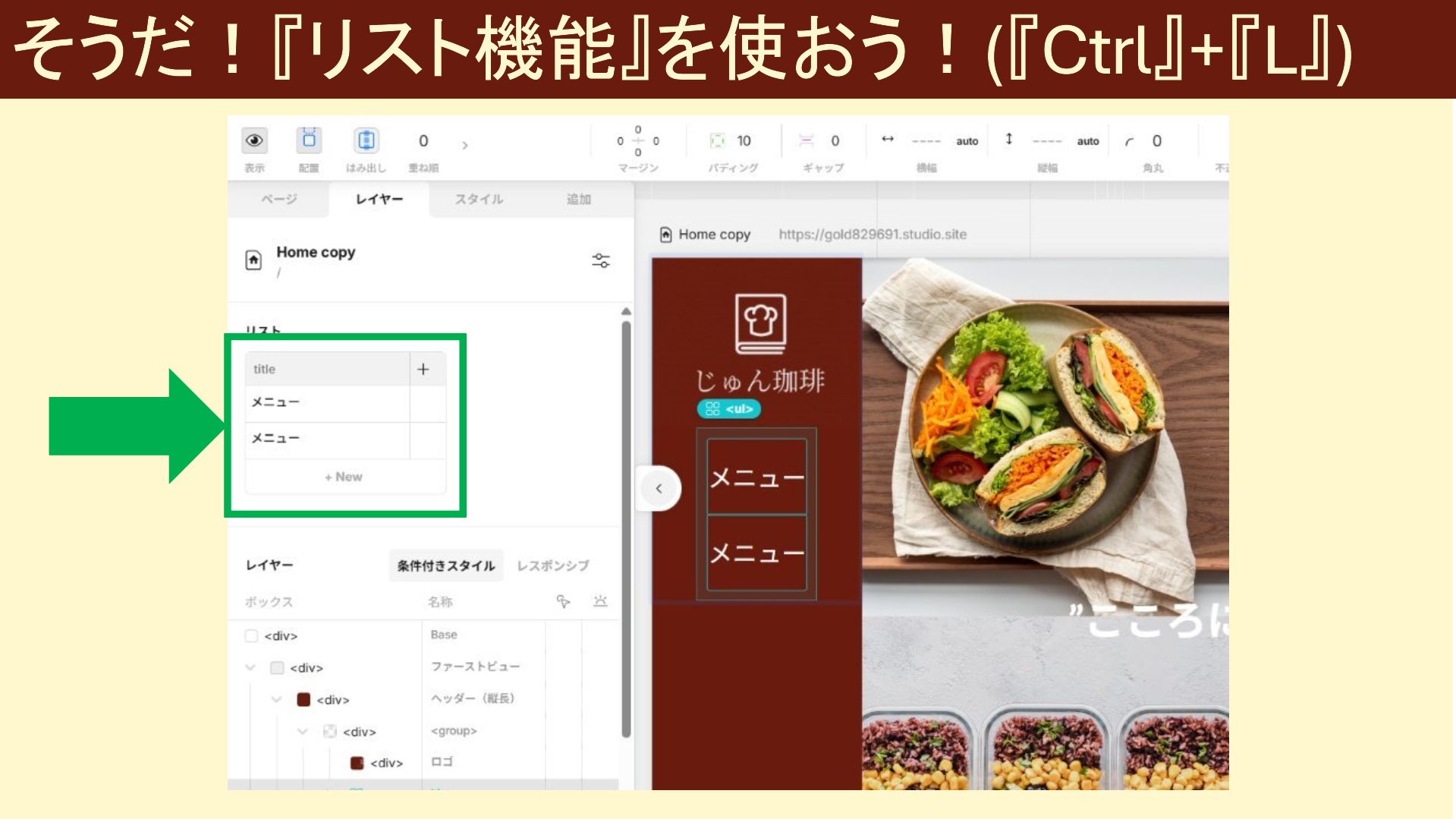Click the dark red swatch of the ヘッダー div
The width and height of the screenshot is (1456, 819).
pos(303,700)
